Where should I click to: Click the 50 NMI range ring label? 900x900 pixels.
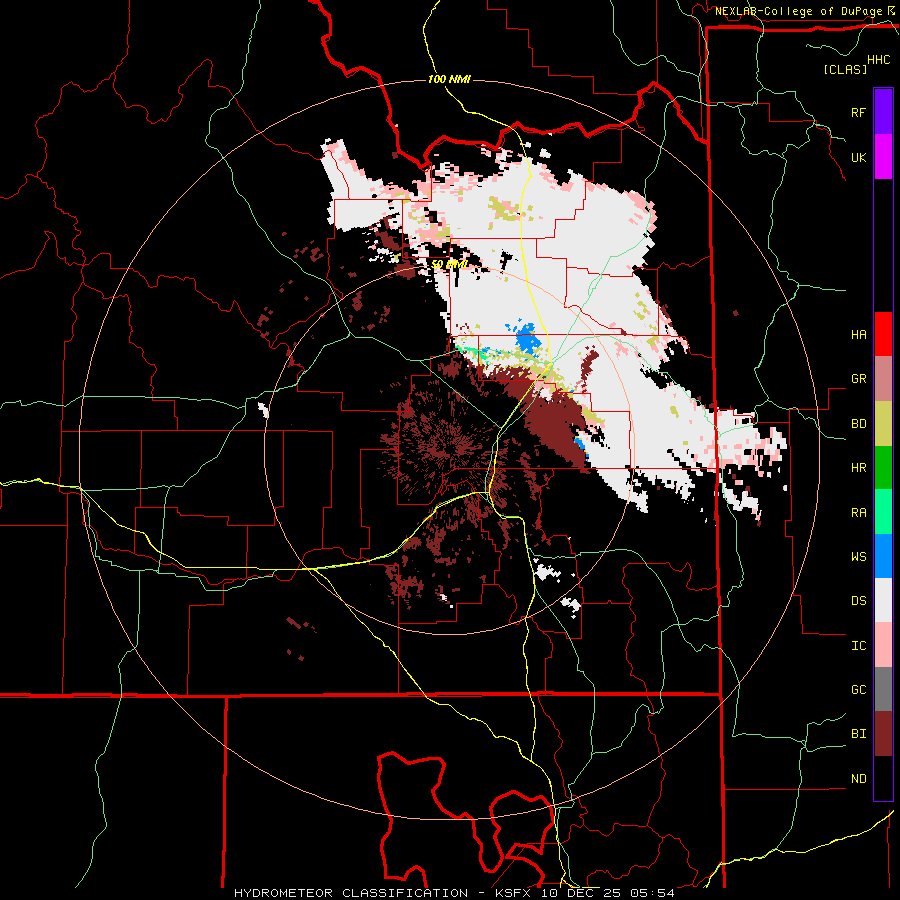(x=449, y=264)
